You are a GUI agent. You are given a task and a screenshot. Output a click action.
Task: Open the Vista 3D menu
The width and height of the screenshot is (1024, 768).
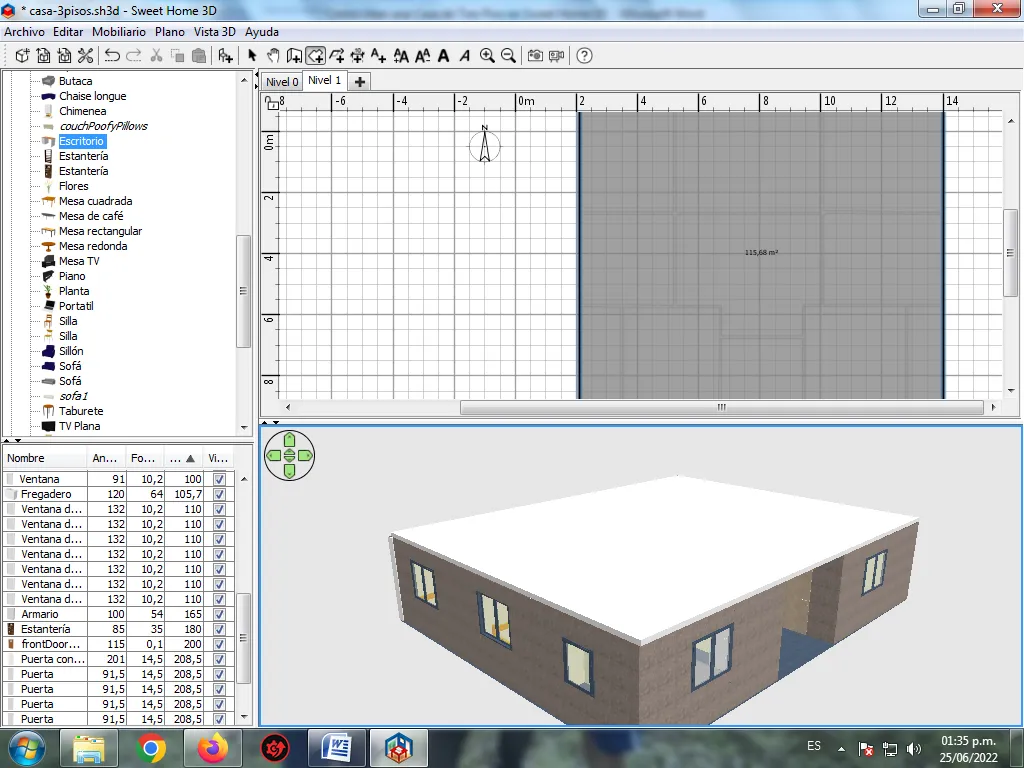tap(214, 32)
